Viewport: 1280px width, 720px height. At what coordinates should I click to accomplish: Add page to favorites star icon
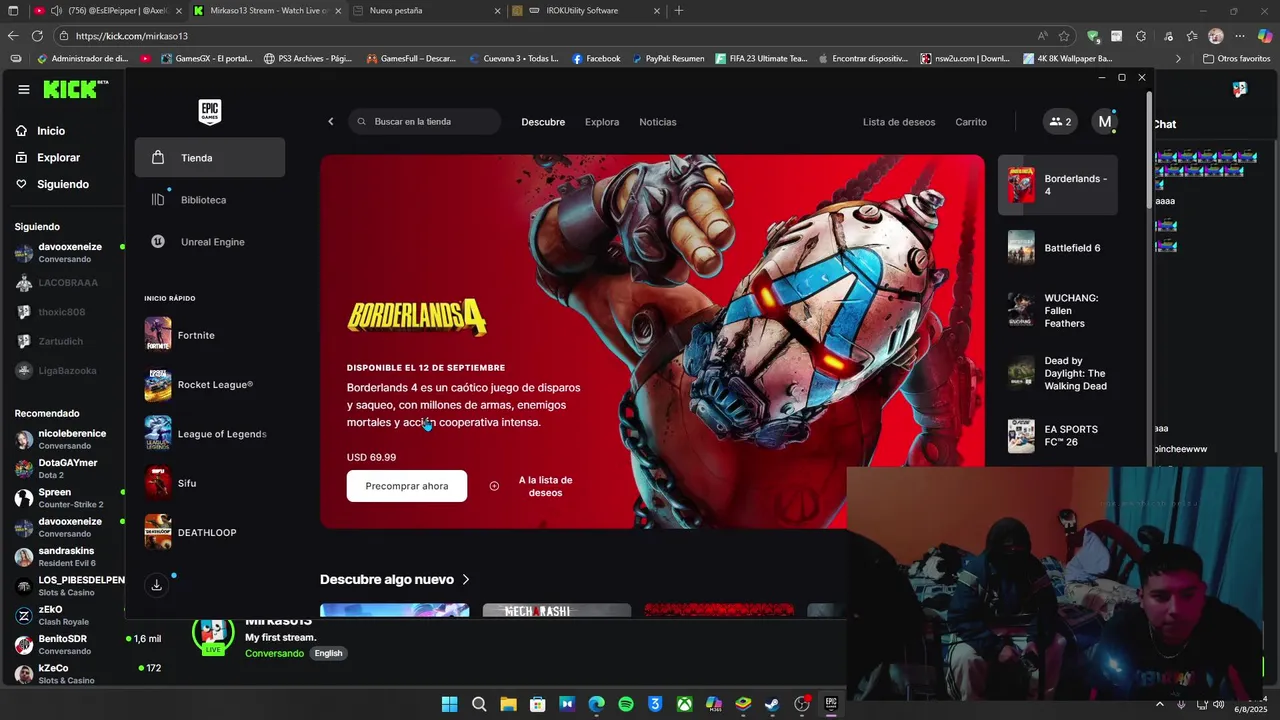coord(1064,36)
